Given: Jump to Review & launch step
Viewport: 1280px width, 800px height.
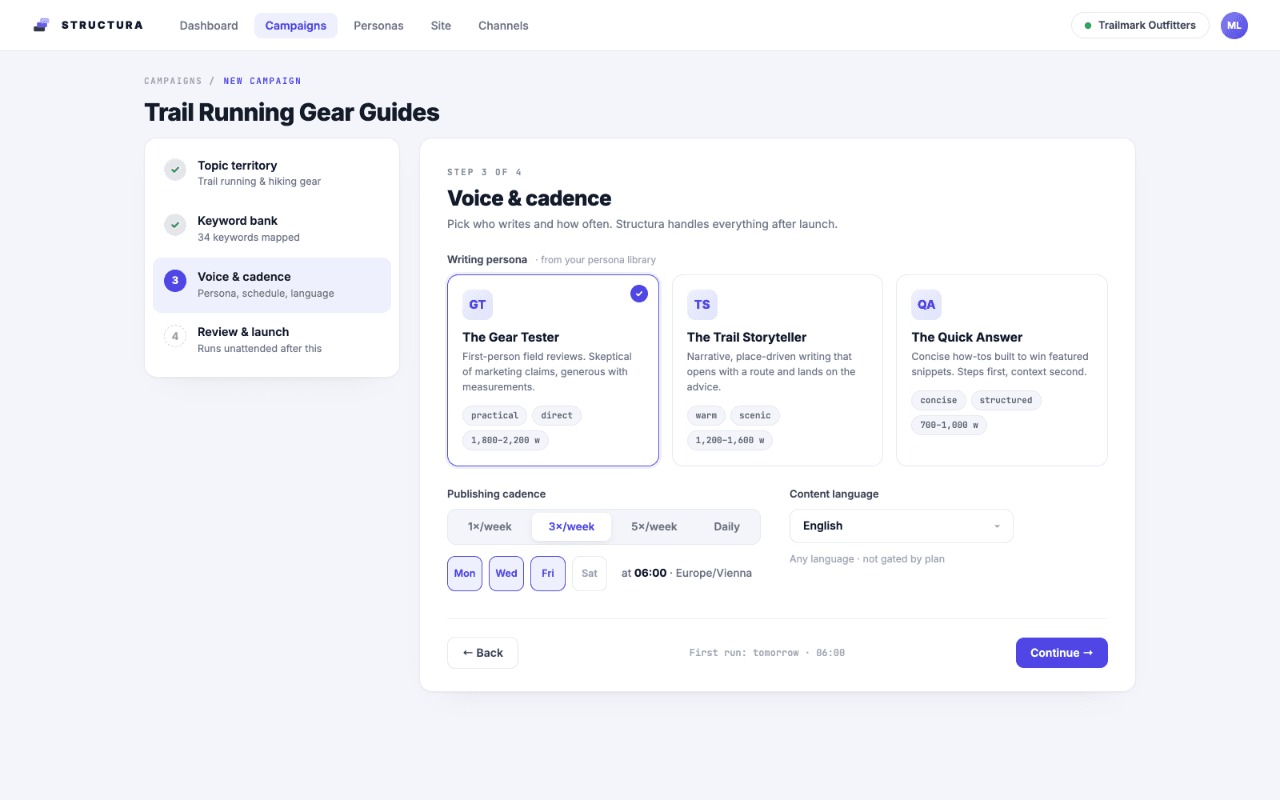Looking at the screenshot, I should click(x=272, y=340).
